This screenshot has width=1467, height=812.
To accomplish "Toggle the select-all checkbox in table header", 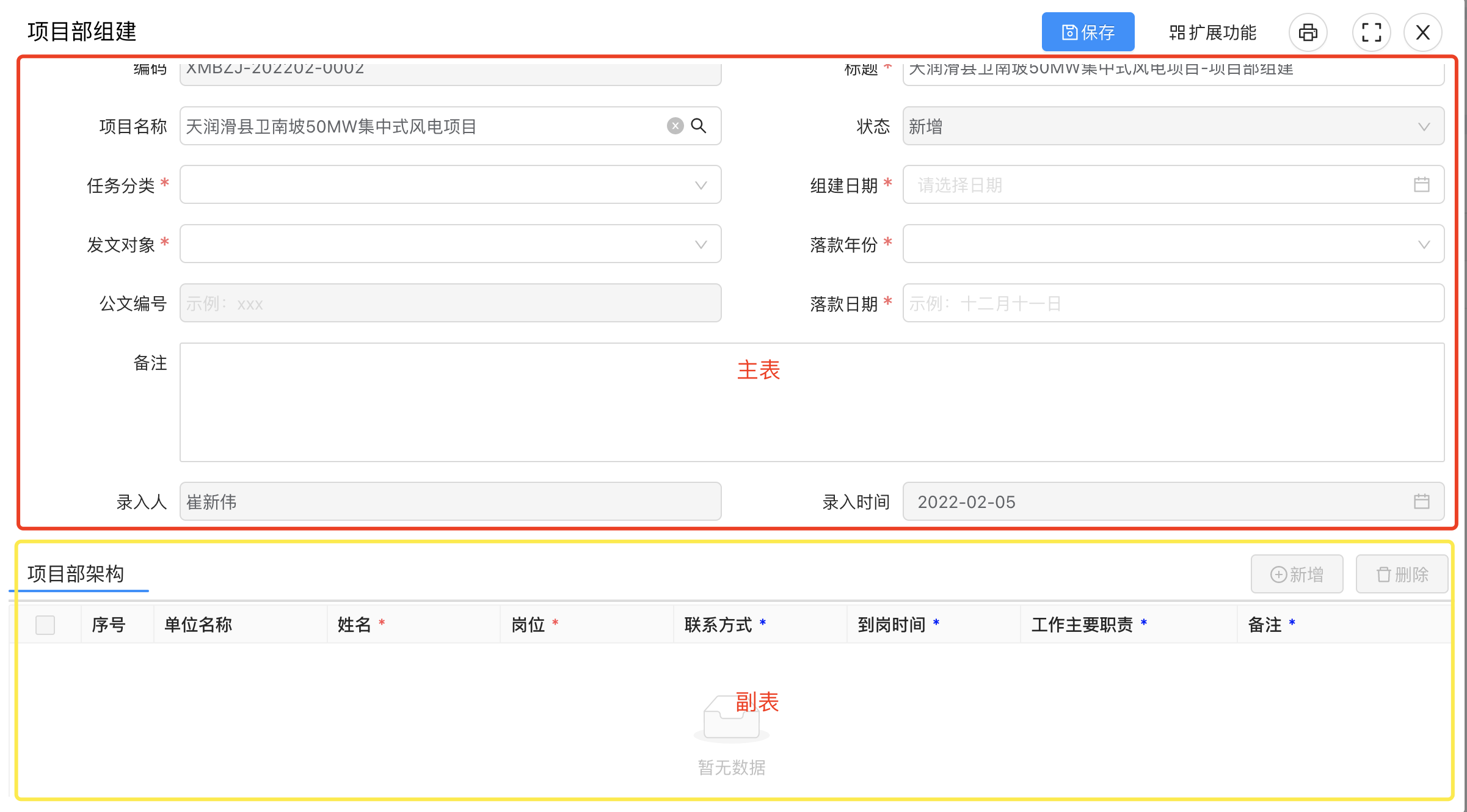I will [45, 625].
